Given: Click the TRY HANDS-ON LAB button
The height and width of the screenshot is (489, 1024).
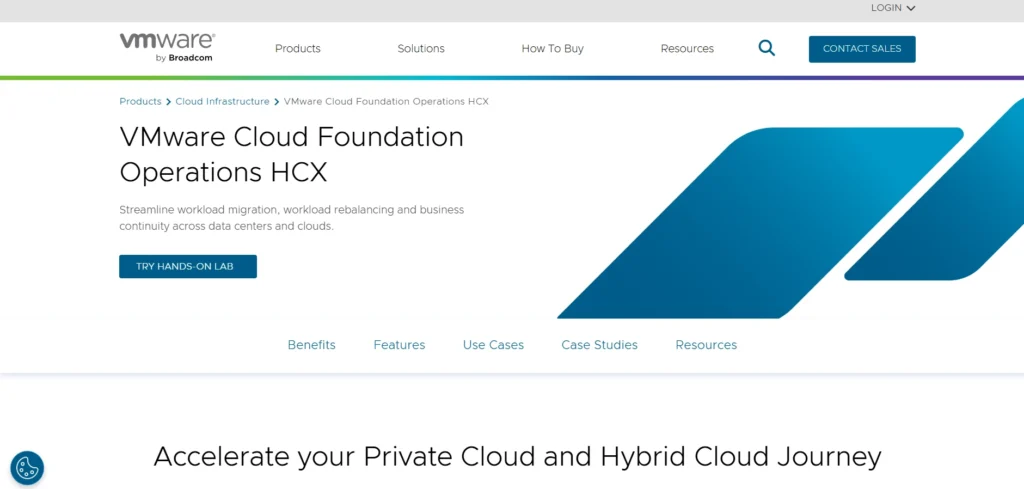Looking at the screenshot, I should coord(188,266).
